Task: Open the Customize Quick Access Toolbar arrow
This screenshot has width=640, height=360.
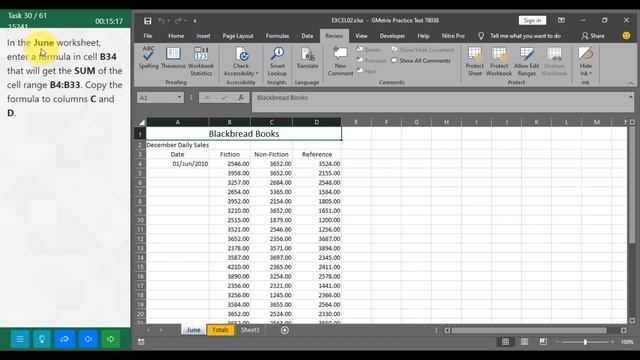Action: (195, 20)
